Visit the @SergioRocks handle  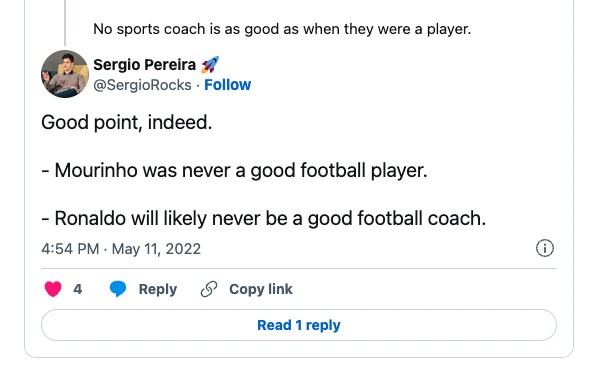(142, 85)
